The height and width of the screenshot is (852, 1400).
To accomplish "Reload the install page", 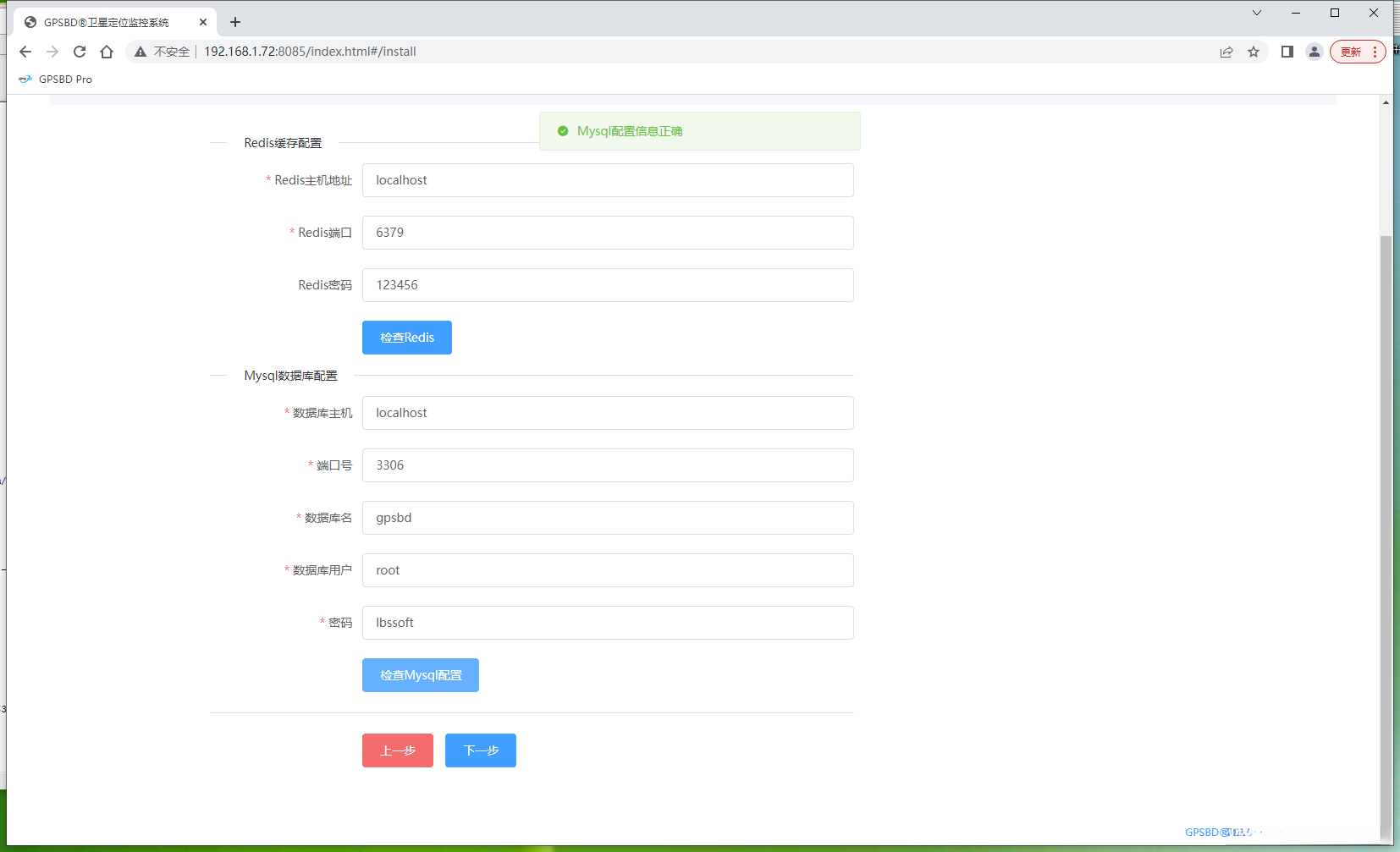I will pyautogui.click(x=80, y=52).
